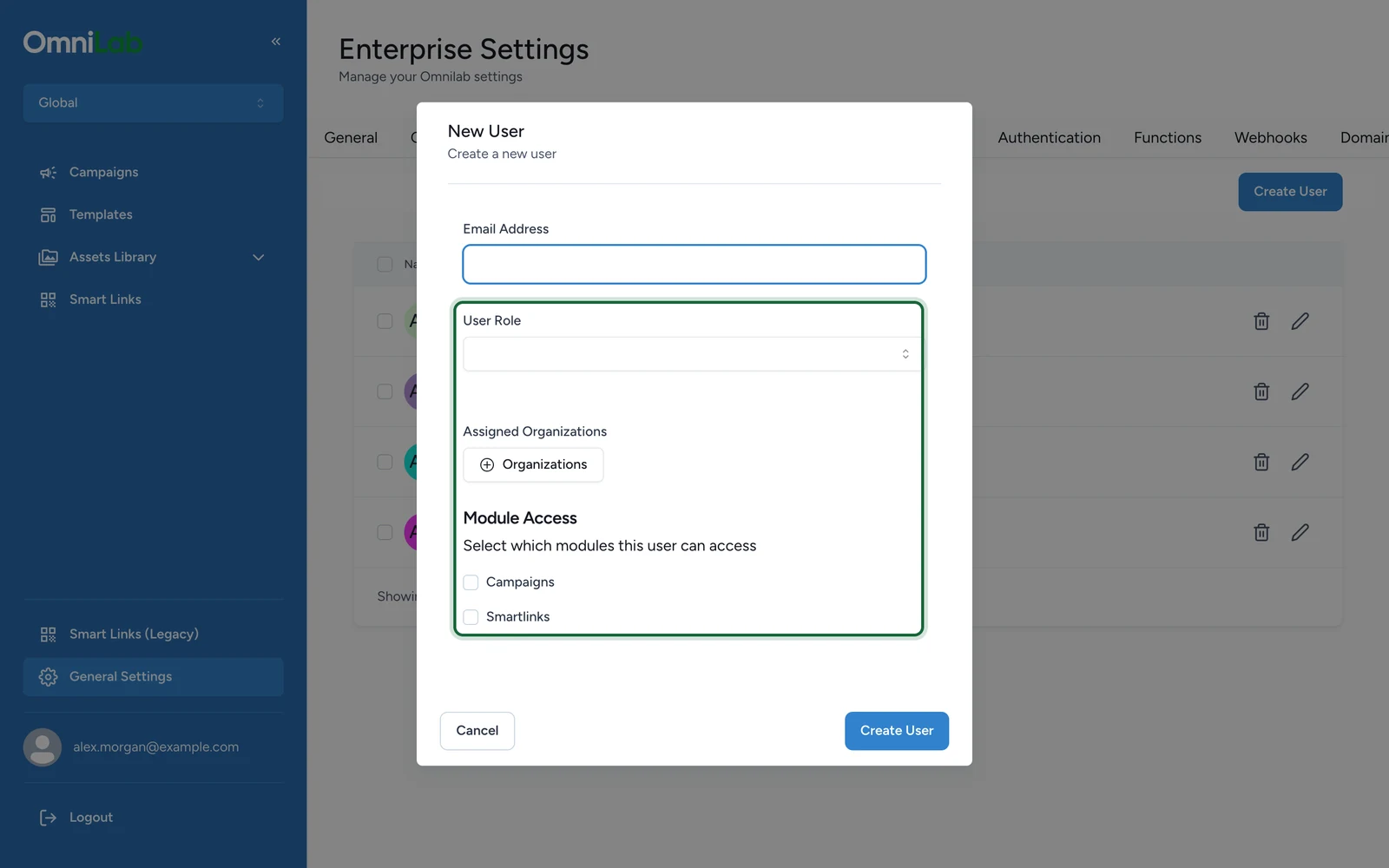Click the user avatar next to alex.morgan@example.com
This screenshot has width=1389, height=868.
(42, 747)
